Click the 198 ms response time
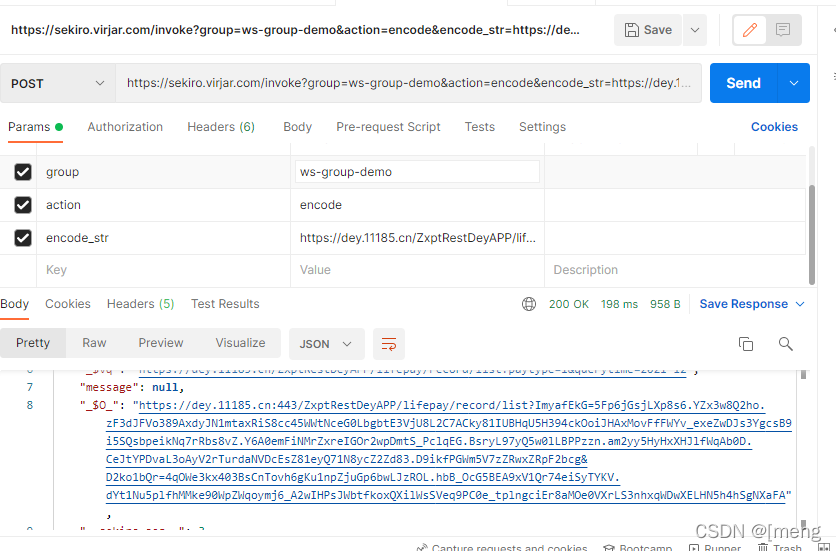 point(619,304)
